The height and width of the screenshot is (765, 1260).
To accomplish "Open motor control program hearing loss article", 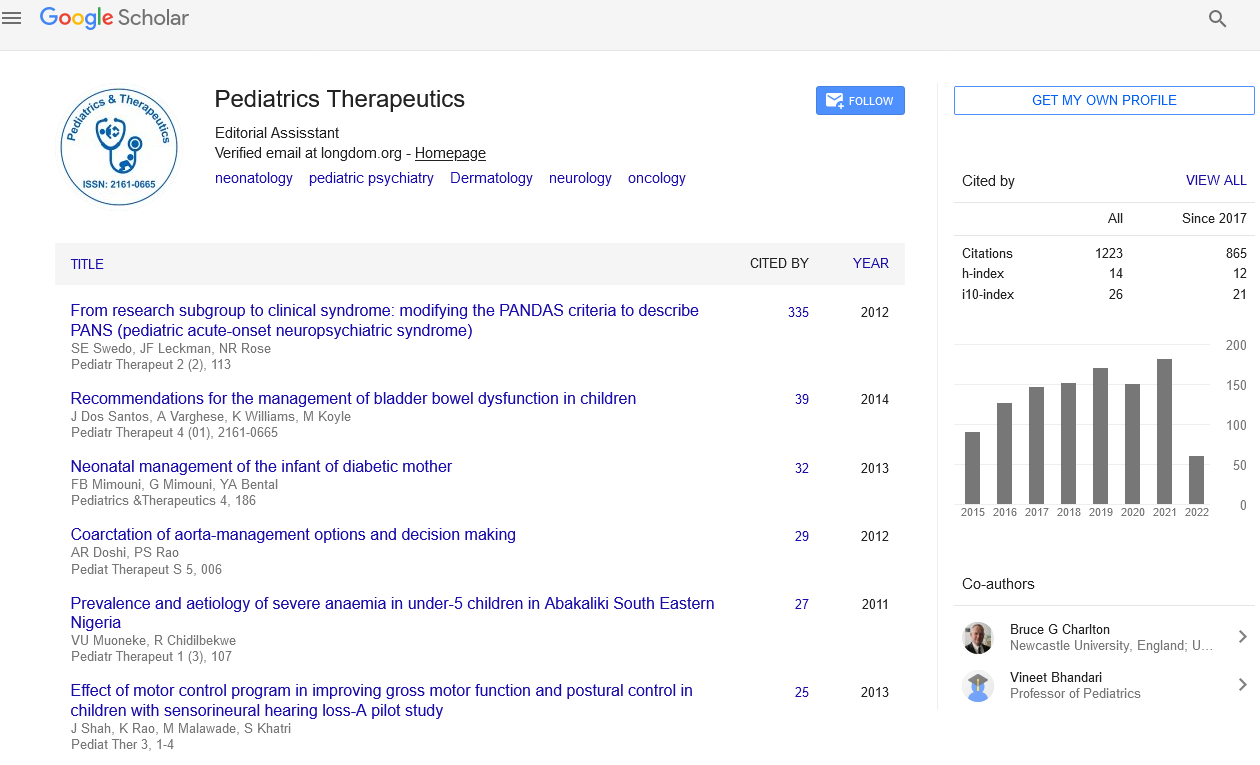I will (x=381, y=700).
